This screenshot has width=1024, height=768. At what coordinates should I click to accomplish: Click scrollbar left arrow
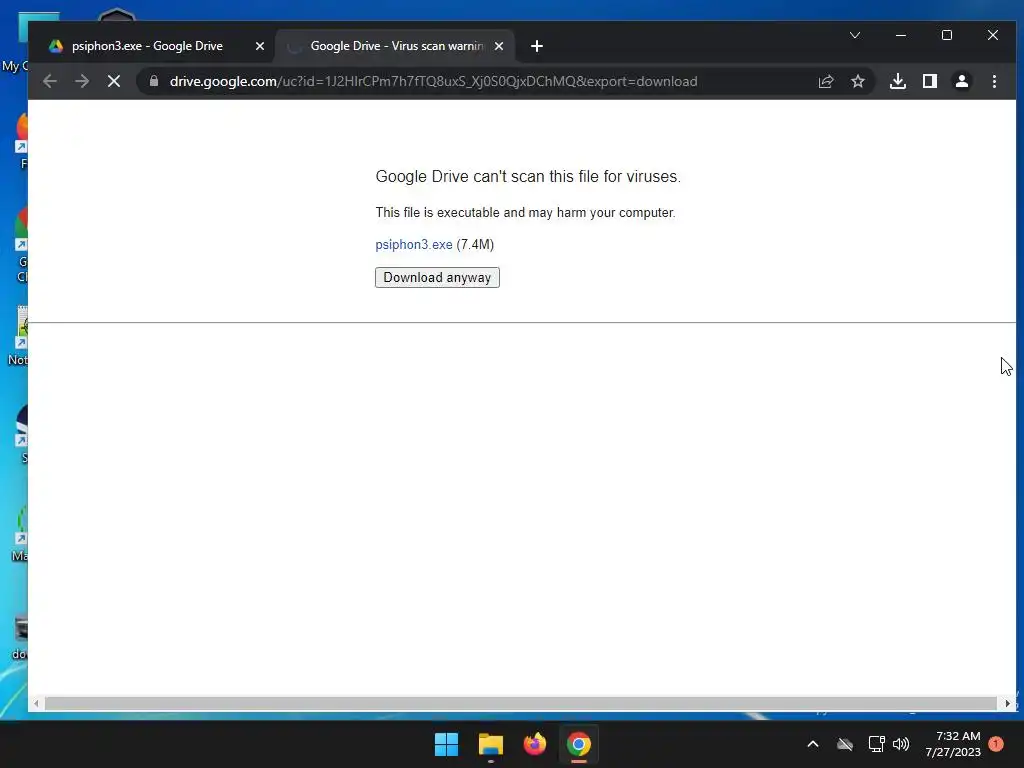(36, 703)
